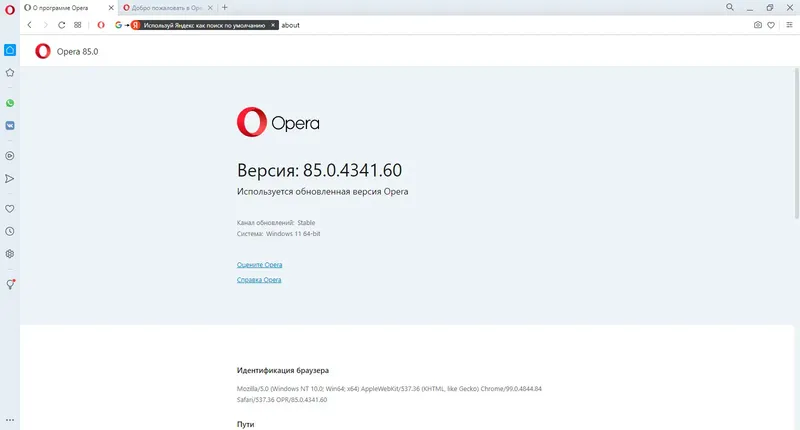Open Speed Dial grid icon
This screenshot has height=430, width=800.
pyautogui.click(x=78, y=25)
